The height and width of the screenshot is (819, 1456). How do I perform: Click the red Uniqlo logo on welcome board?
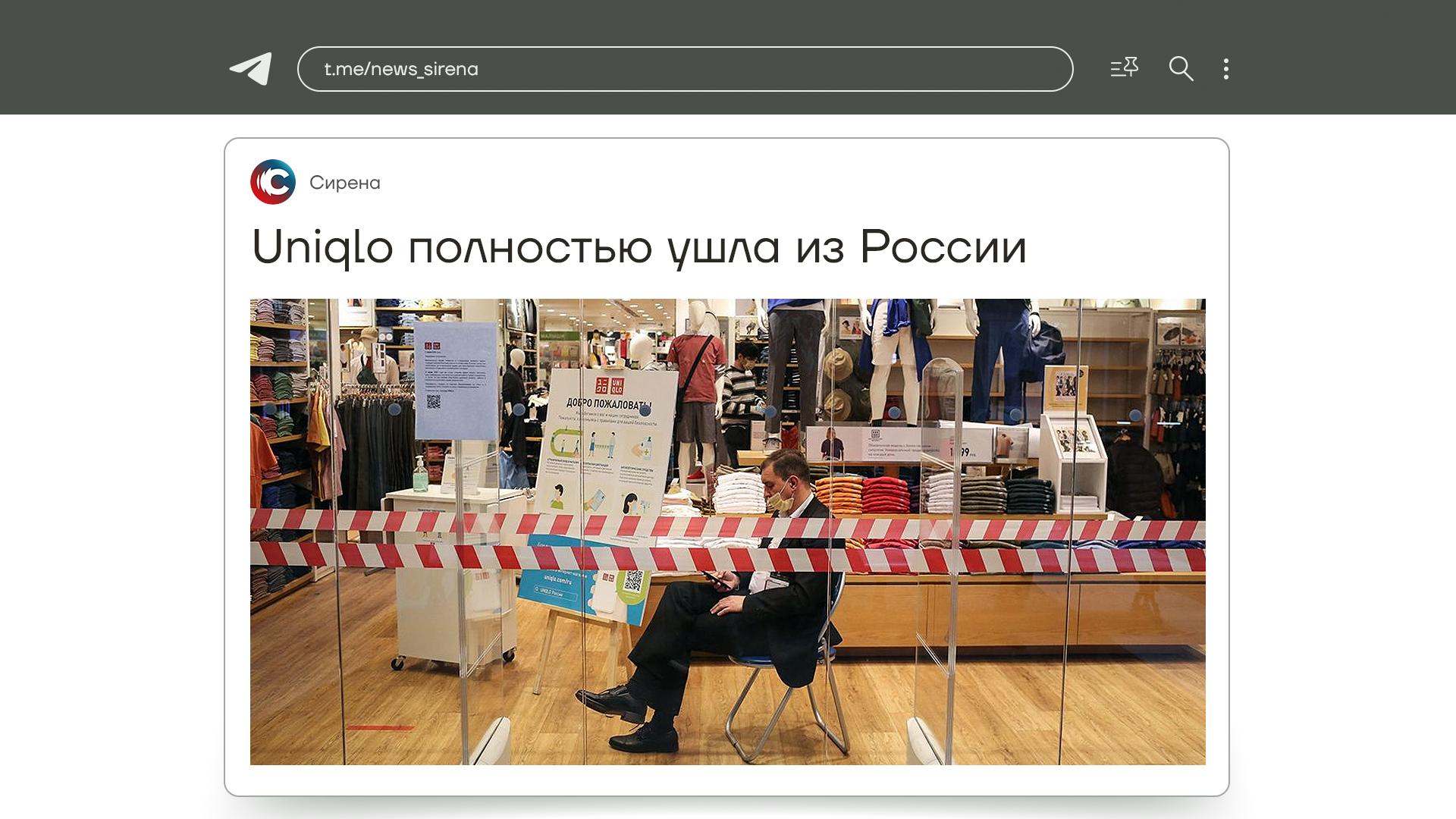click(610, 385)
